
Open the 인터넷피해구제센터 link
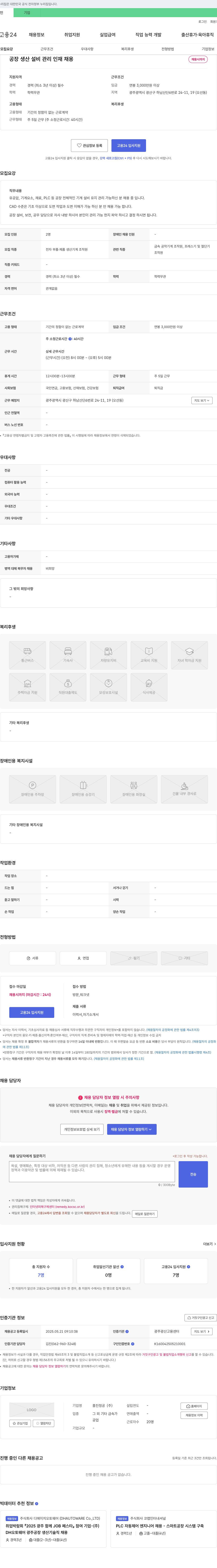pos(57,1207)
